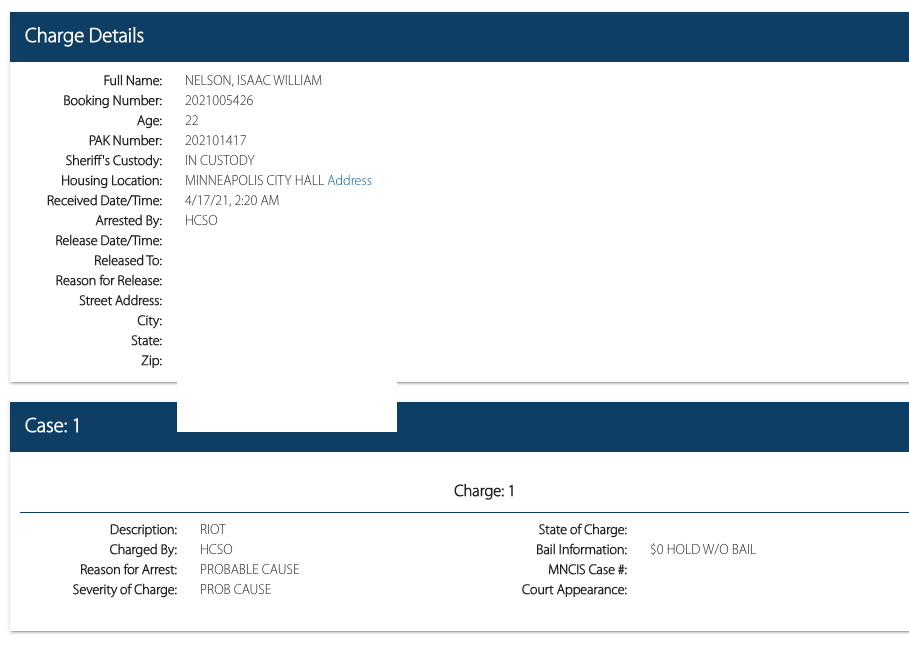Click the Charge Details header bar
Image resolution: width=909 pixels, height=647 pixels.
[x=459, y=36]
